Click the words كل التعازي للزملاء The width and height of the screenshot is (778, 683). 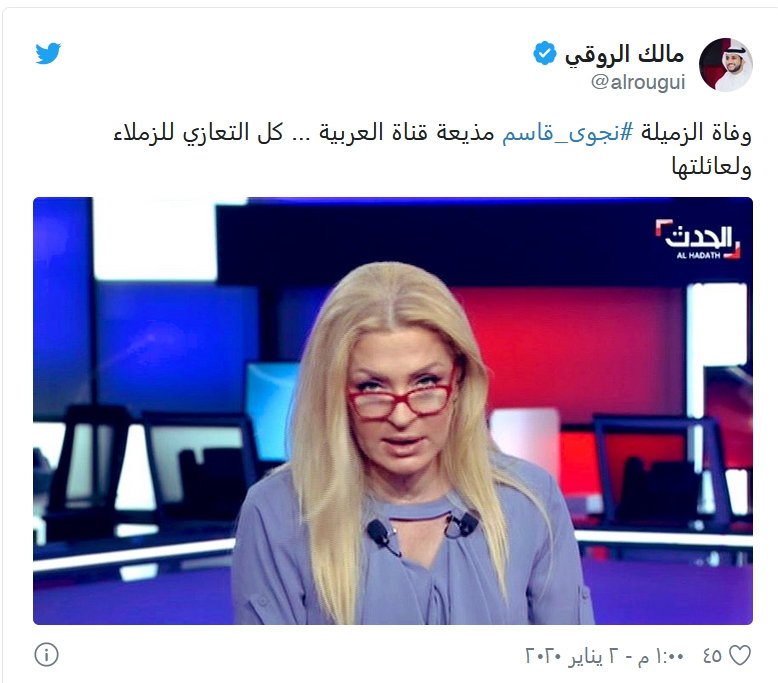tap(197, 133)
